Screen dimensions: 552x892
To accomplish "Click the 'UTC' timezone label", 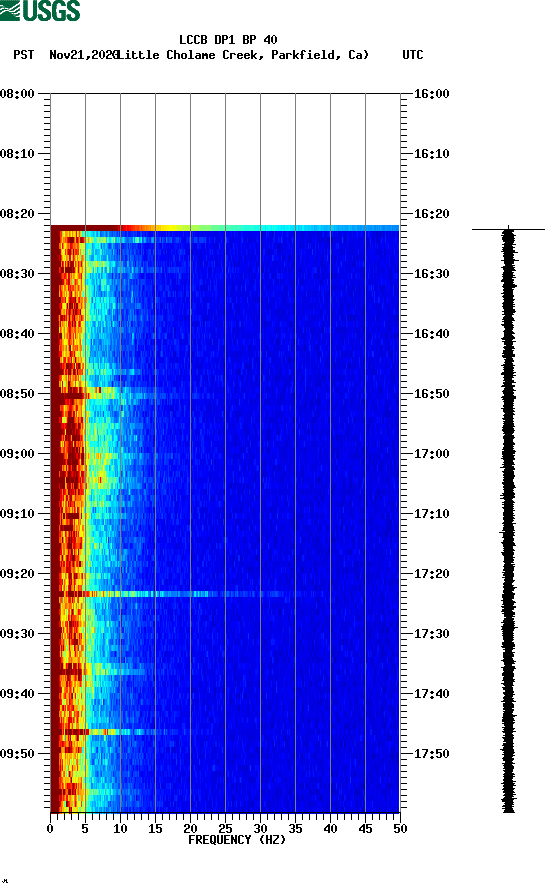I will (413, 55).
